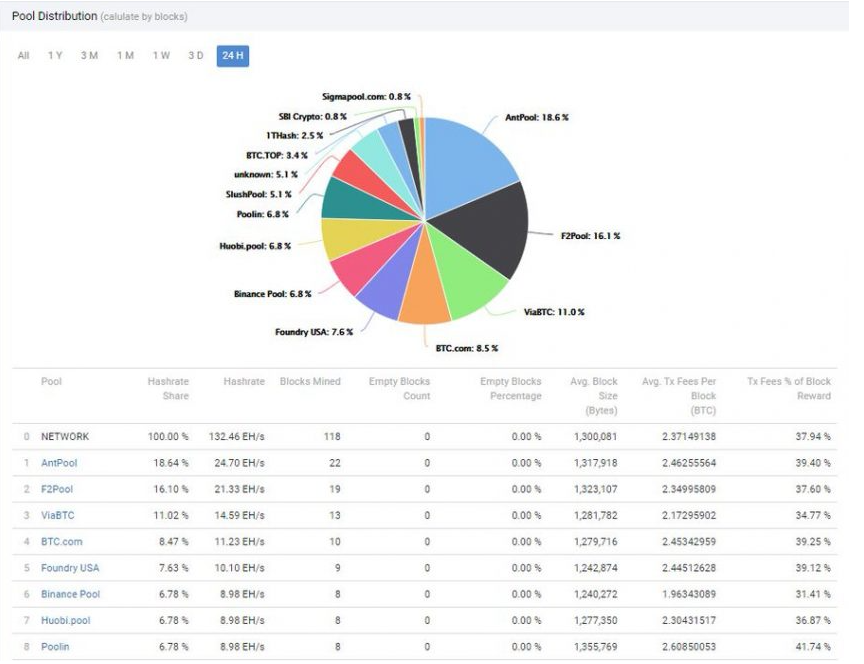The image size is (864, 664).
Task: Click the 'Binance Pool: 6.8 %' chart label
Action: (x=272, y=294)
